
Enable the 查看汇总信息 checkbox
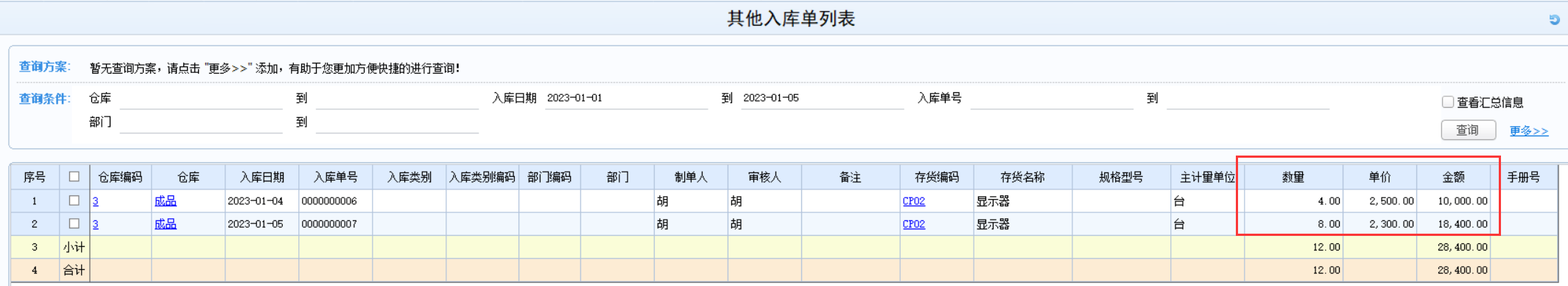(x=1447, y=102)
